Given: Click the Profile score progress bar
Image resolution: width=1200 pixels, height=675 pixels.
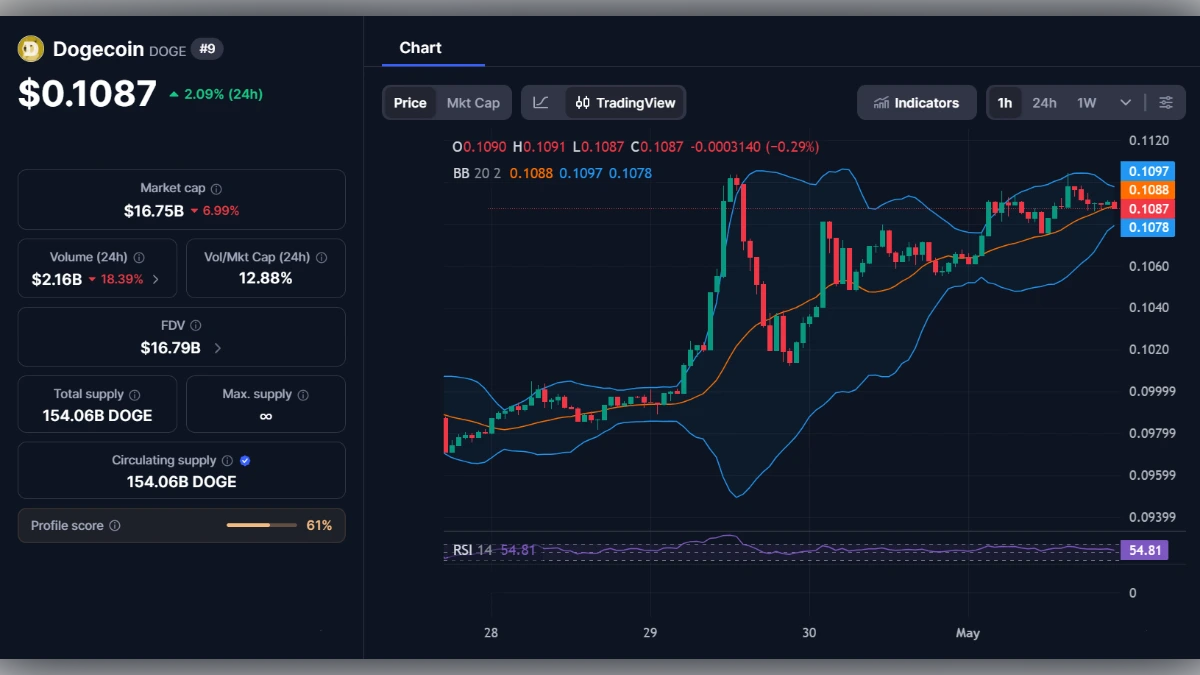Looking at the screenshot, I should point(261,526).
